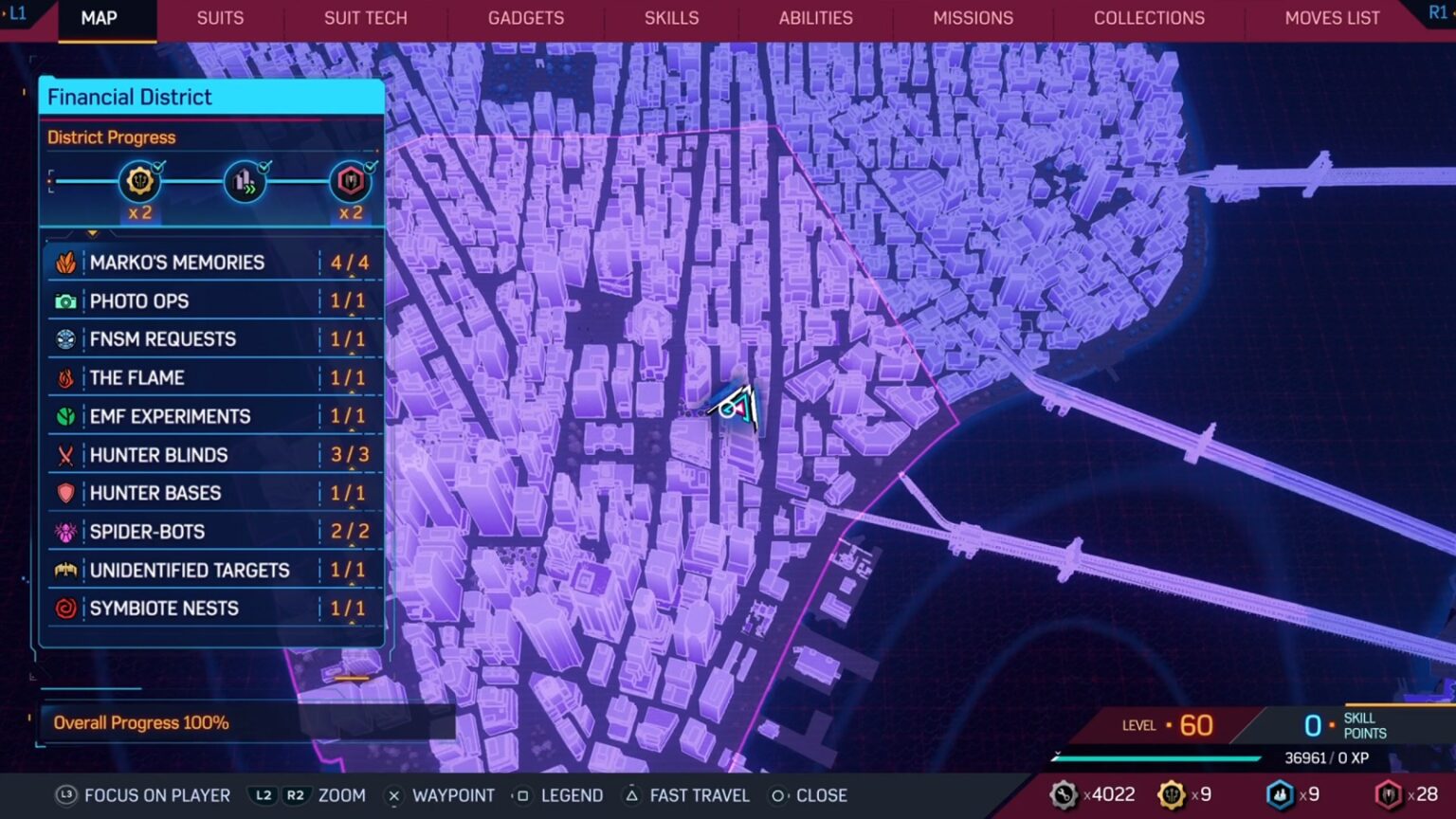Click the city token district reward icon
Screen dimensions: 1456x819
pos(351,180)
